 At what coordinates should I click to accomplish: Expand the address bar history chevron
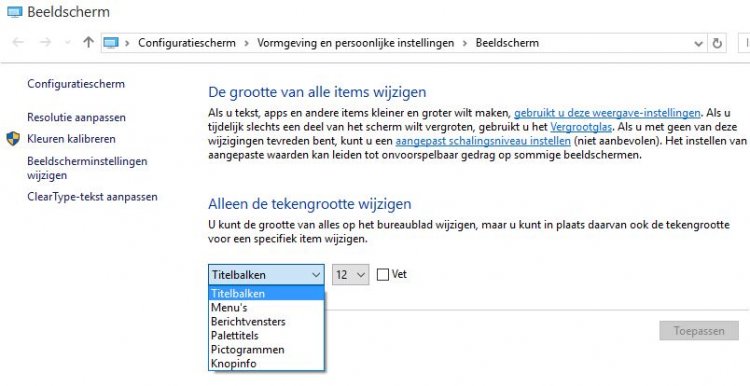[698, 44]
